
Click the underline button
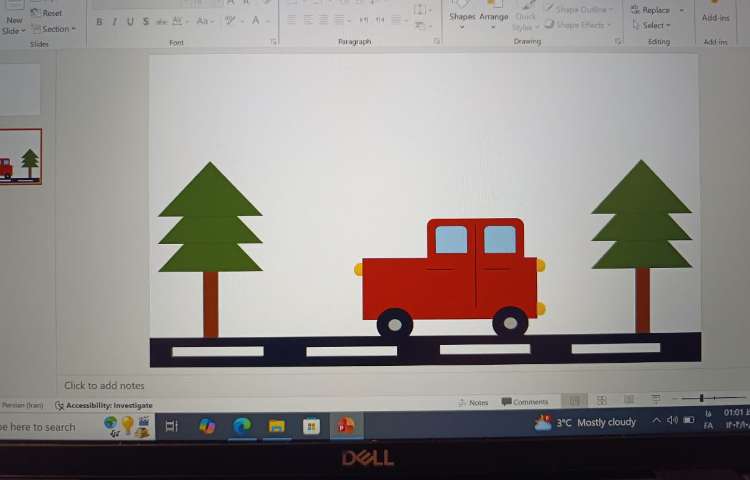pyautogui.click(x=130, y=21)
